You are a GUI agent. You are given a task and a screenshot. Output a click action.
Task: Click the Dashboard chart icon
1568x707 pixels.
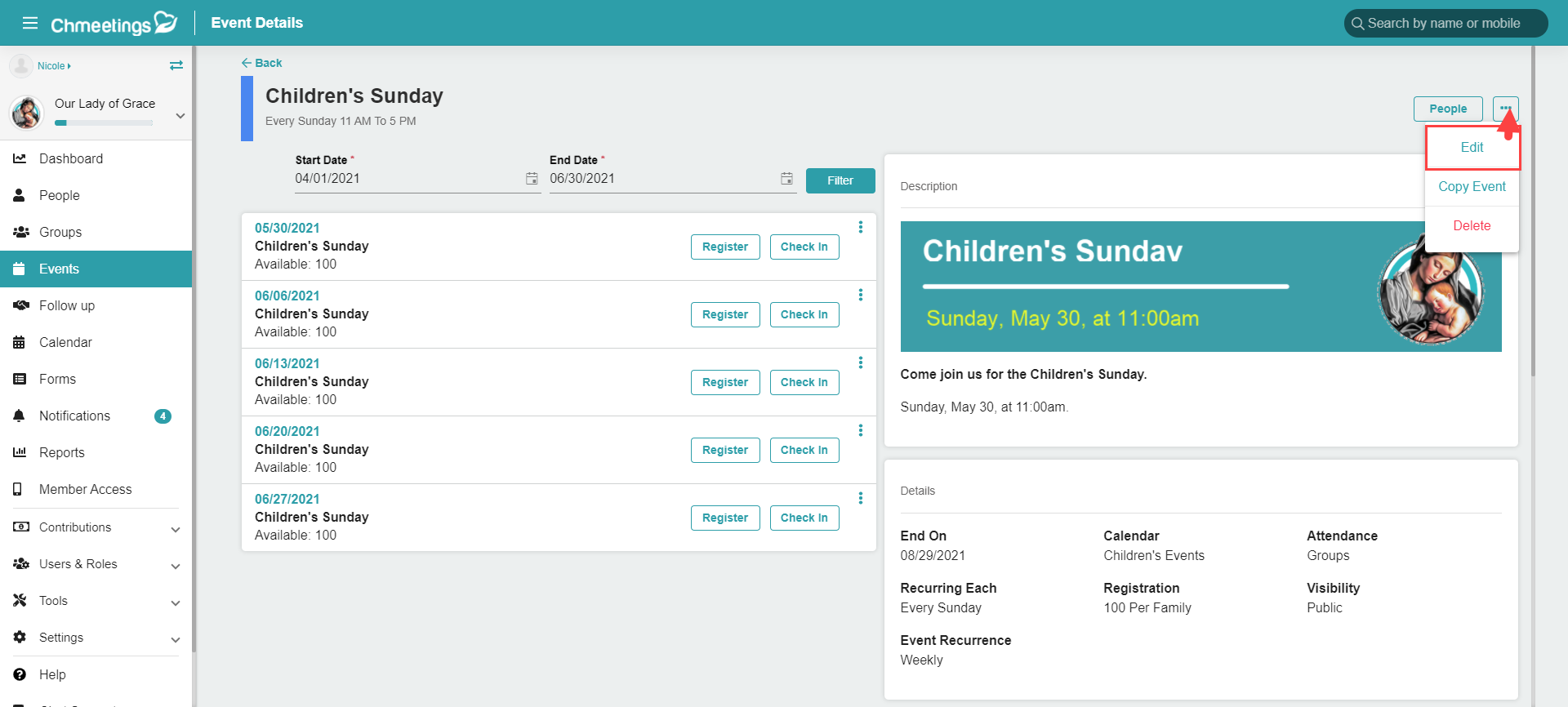coord(20,158)
